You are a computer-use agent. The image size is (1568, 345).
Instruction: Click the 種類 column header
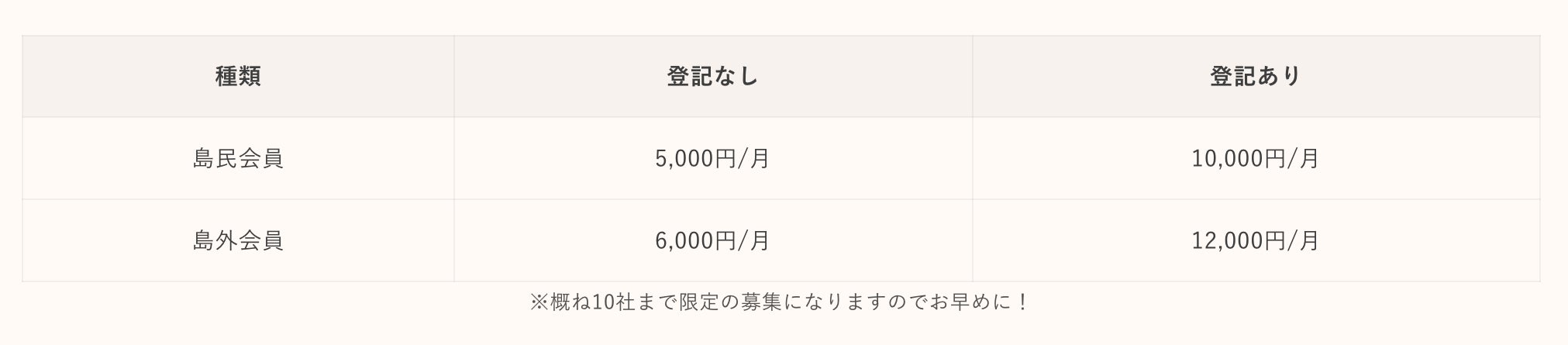coord(238,76)
